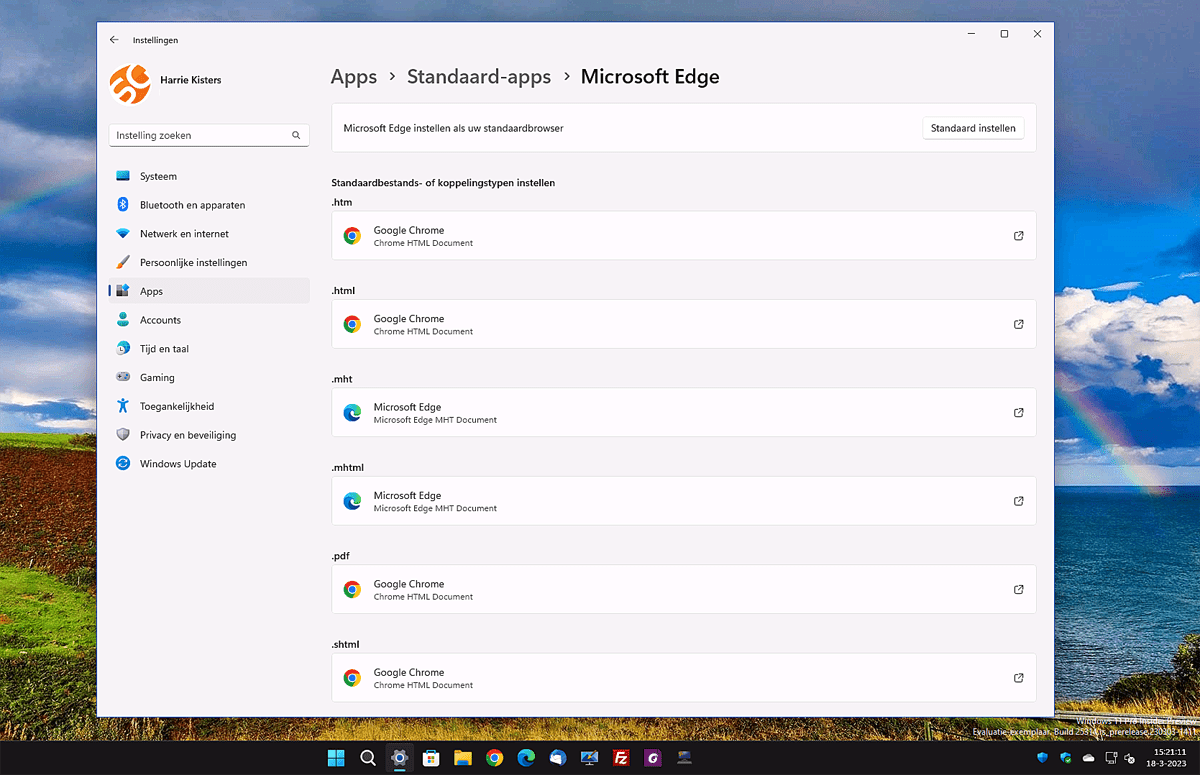Select the Apps category in sidebar

[209, 291]
